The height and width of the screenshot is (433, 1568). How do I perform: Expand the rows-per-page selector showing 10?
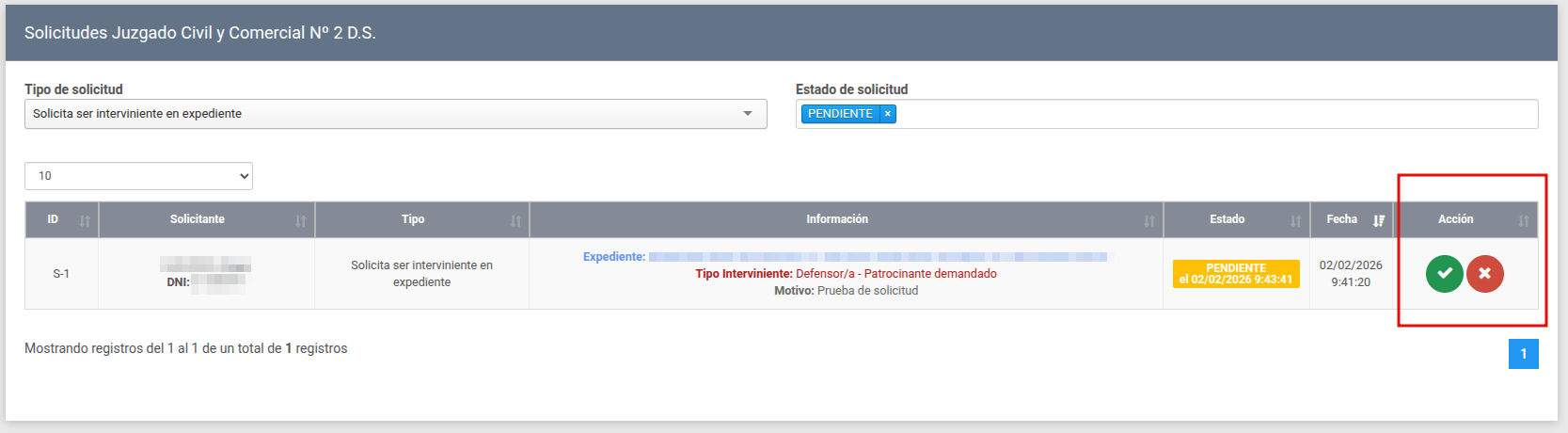click(138, 176)
